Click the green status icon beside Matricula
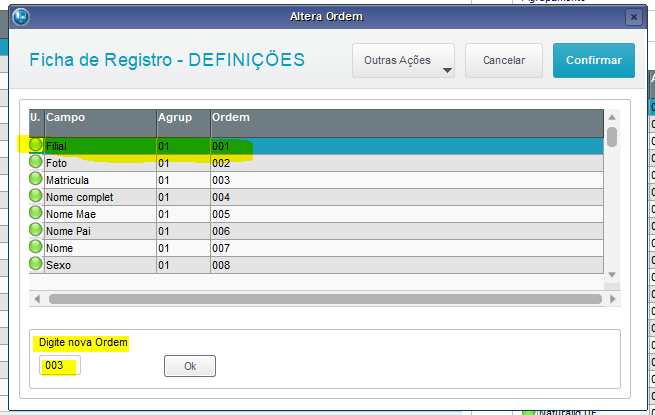Viewport: 655px width, 415px height. pos(36,178)
